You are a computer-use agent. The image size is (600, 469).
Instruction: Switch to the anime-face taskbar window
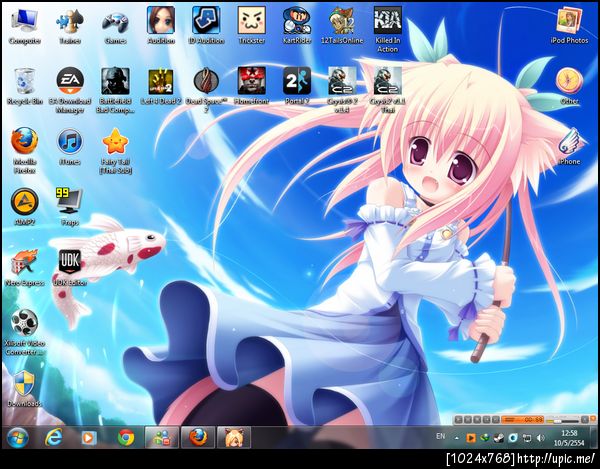point(234,437)
